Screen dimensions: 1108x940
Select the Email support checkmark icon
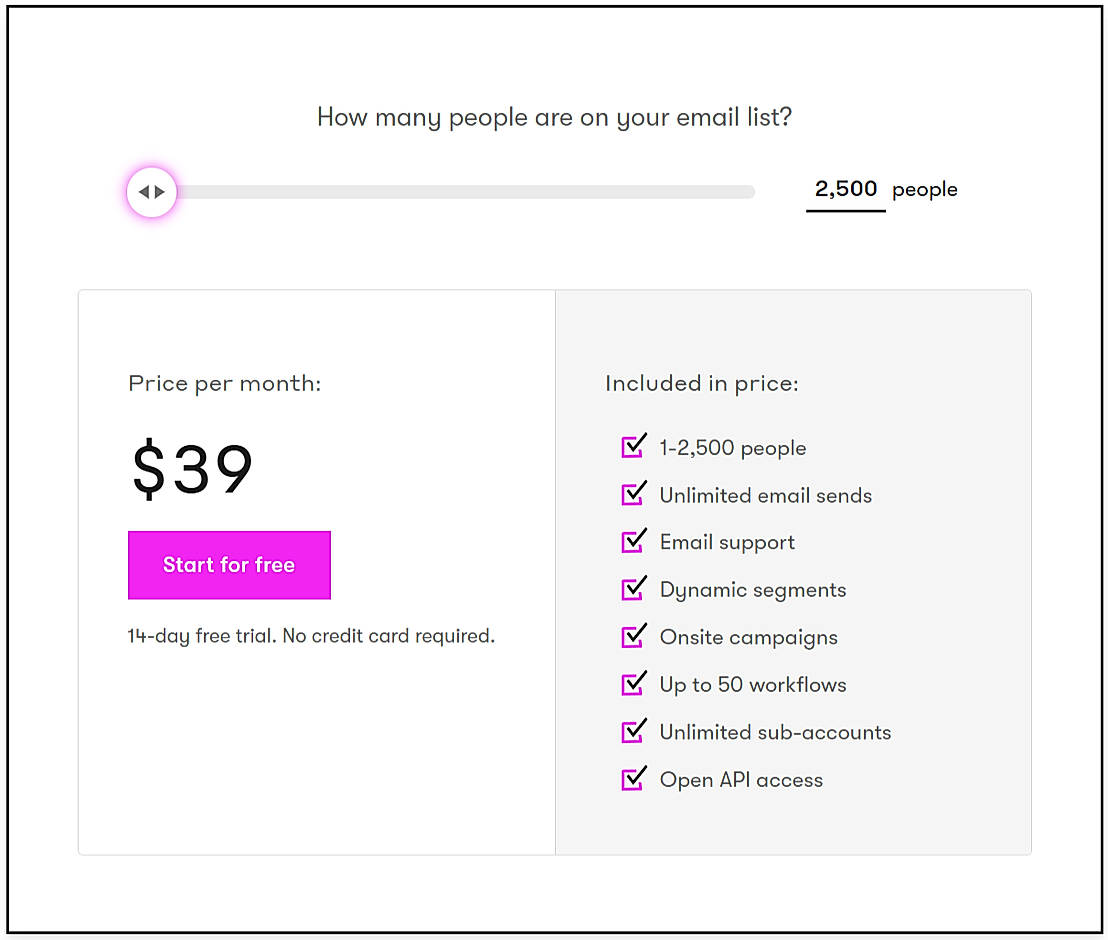click(x=633, y=541)
